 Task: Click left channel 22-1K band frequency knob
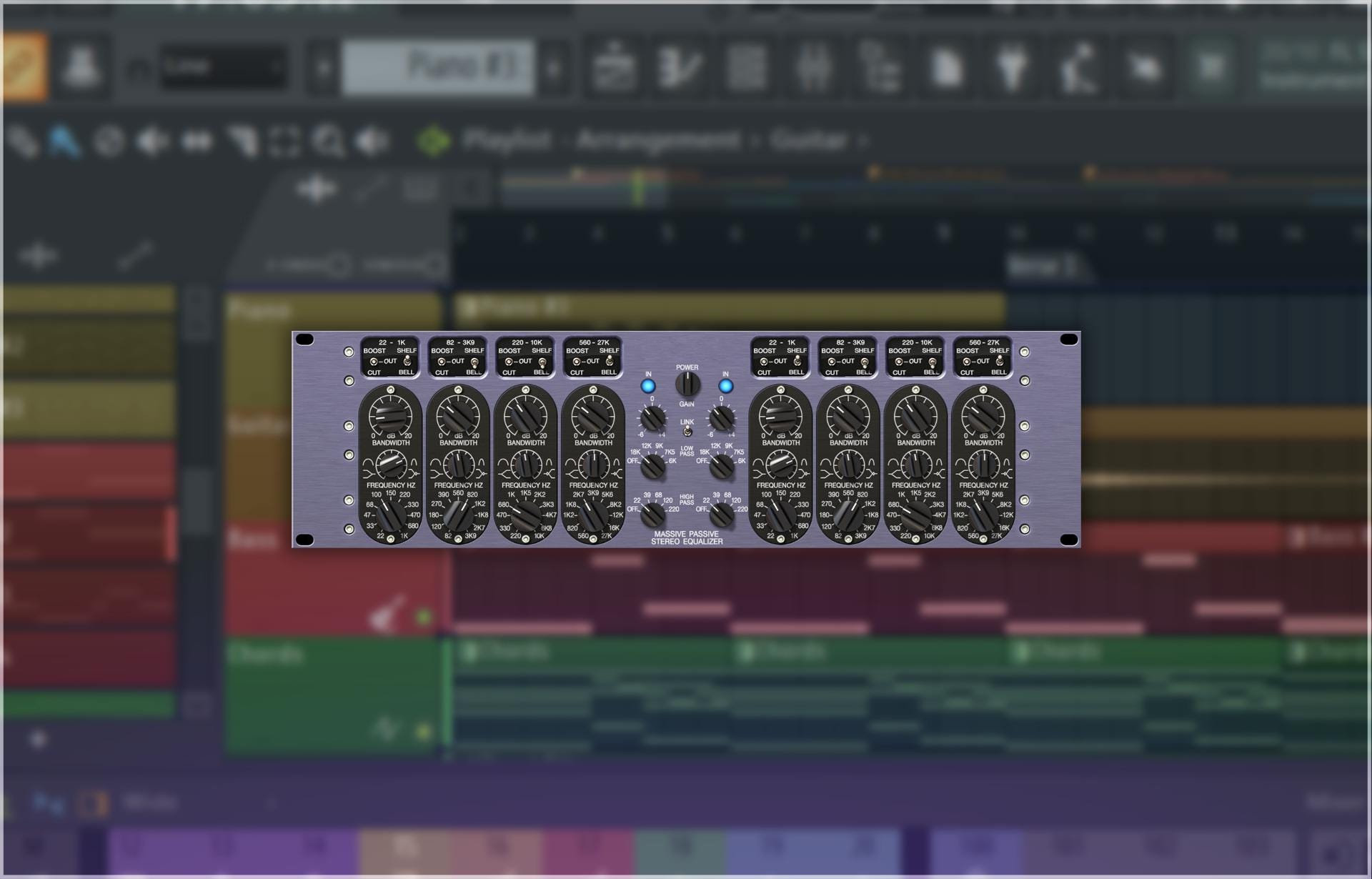pos(391,515)
